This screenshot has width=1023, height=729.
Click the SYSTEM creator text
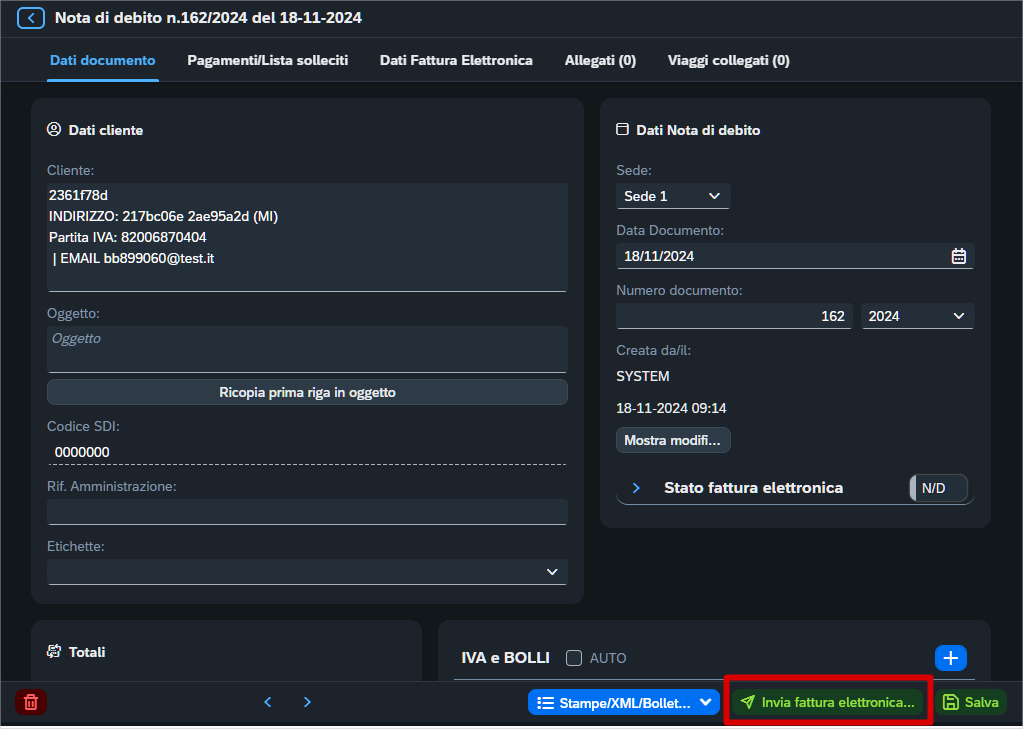pos(643,377)
